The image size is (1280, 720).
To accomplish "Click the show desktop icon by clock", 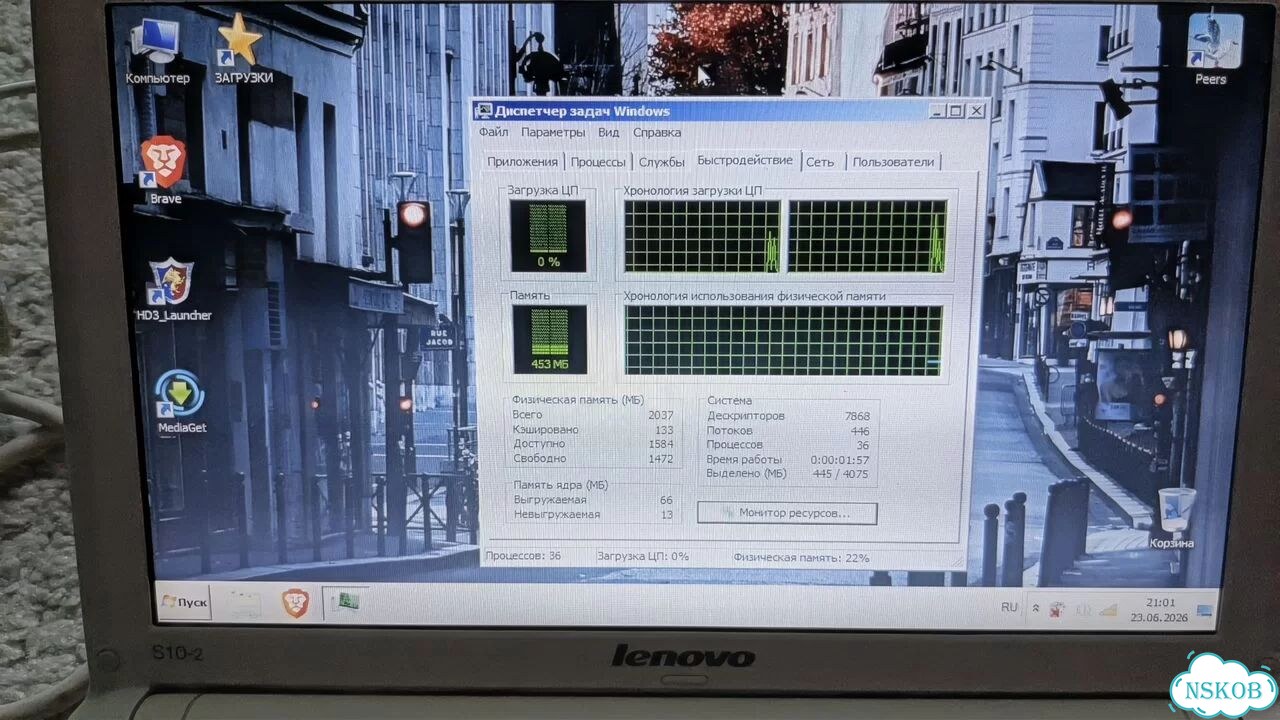I will [1204, 610].
